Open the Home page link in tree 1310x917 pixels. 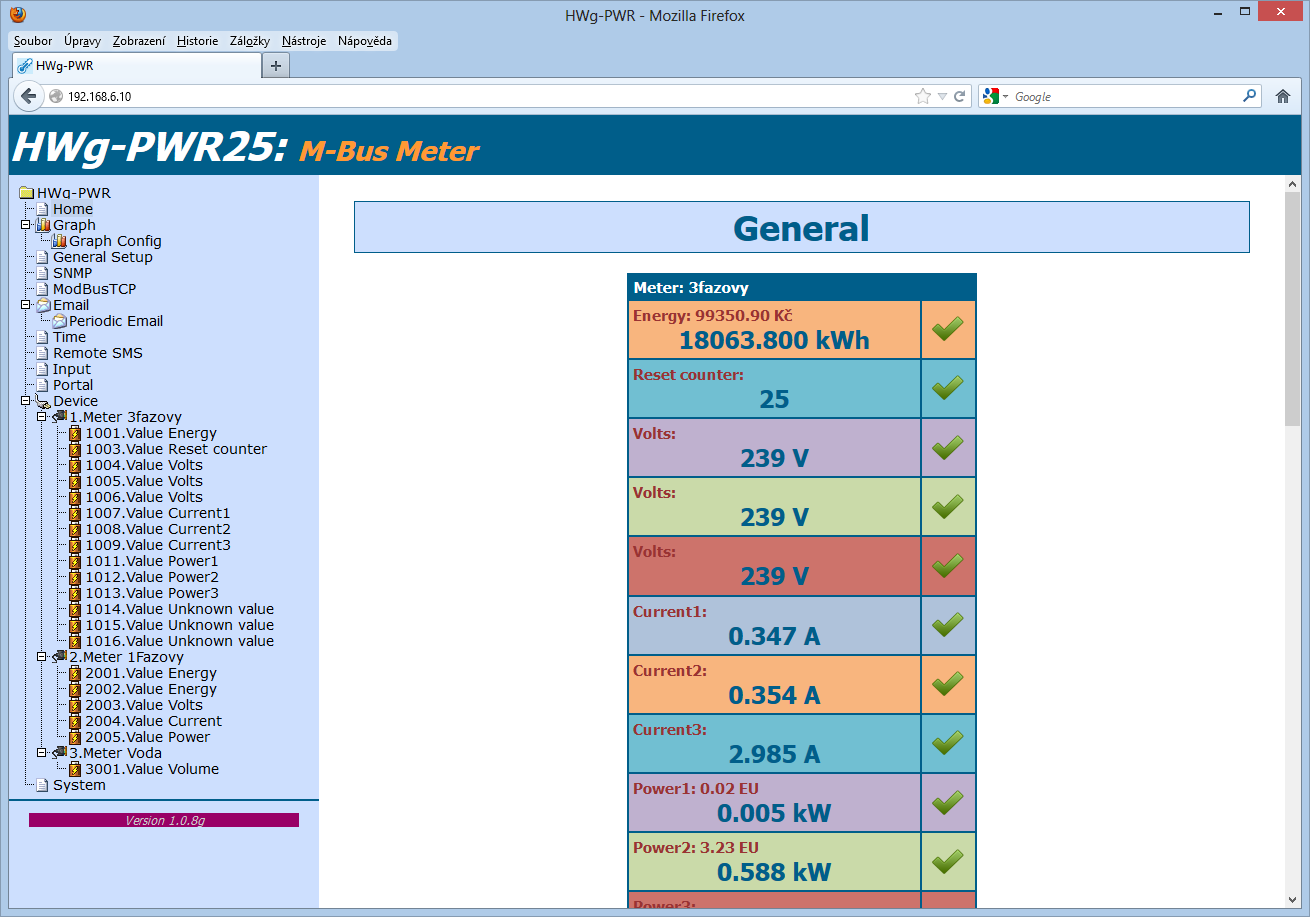(73, 209)
